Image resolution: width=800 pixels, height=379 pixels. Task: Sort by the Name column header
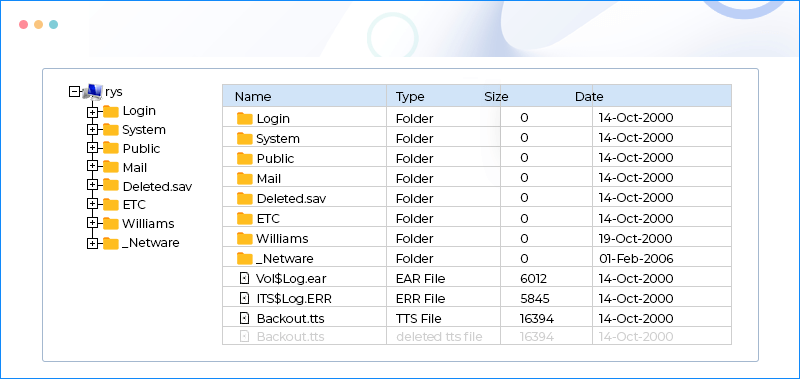tap(253, 96)
